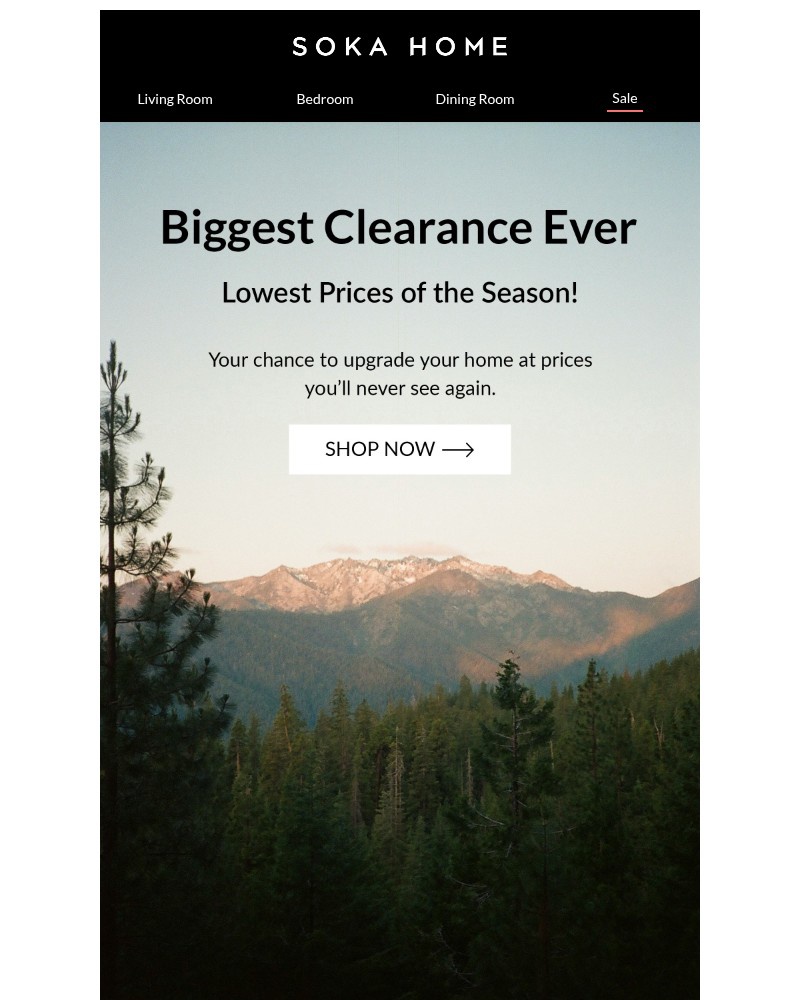Screen dimensions: 800x1000
Task: Click the paragraph about upgrading your home
Action: 400,374
